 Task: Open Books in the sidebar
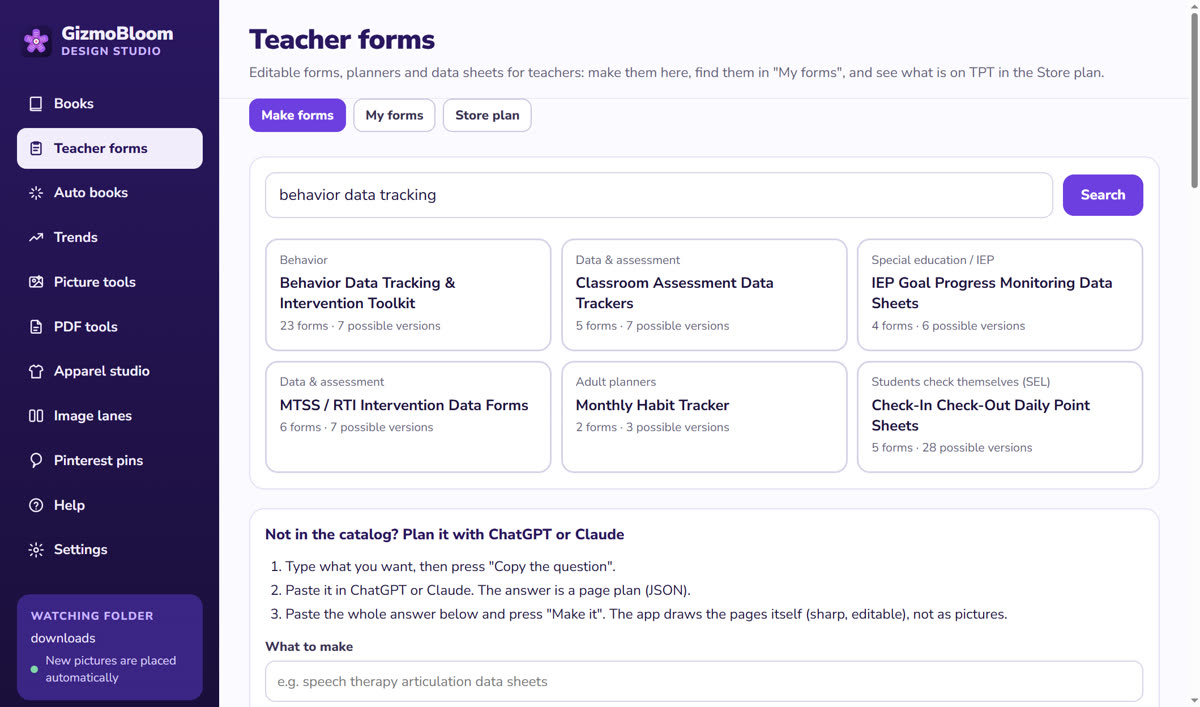pyautogui.click(x=110, y=104)
